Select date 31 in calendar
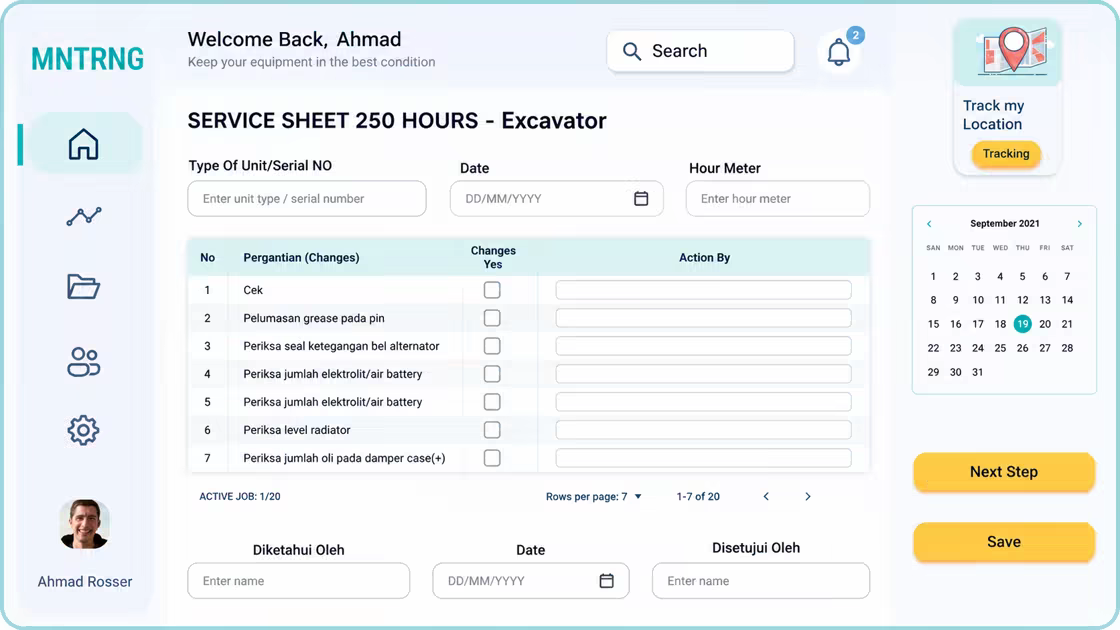Image resolution: width=1120 pixels, height=630 pixels. coord(977,372)
